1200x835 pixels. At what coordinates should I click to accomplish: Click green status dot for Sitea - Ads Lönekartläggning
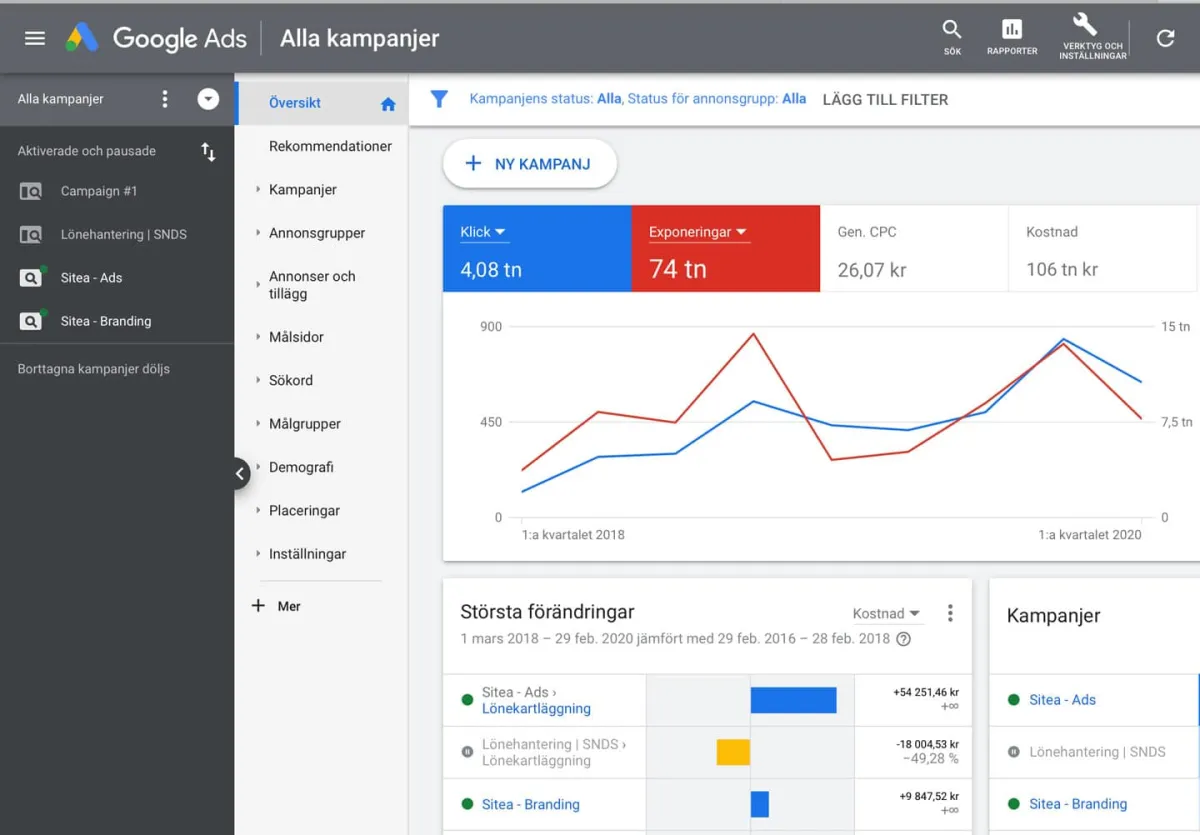pyautogui.click(x=467, y=700)
